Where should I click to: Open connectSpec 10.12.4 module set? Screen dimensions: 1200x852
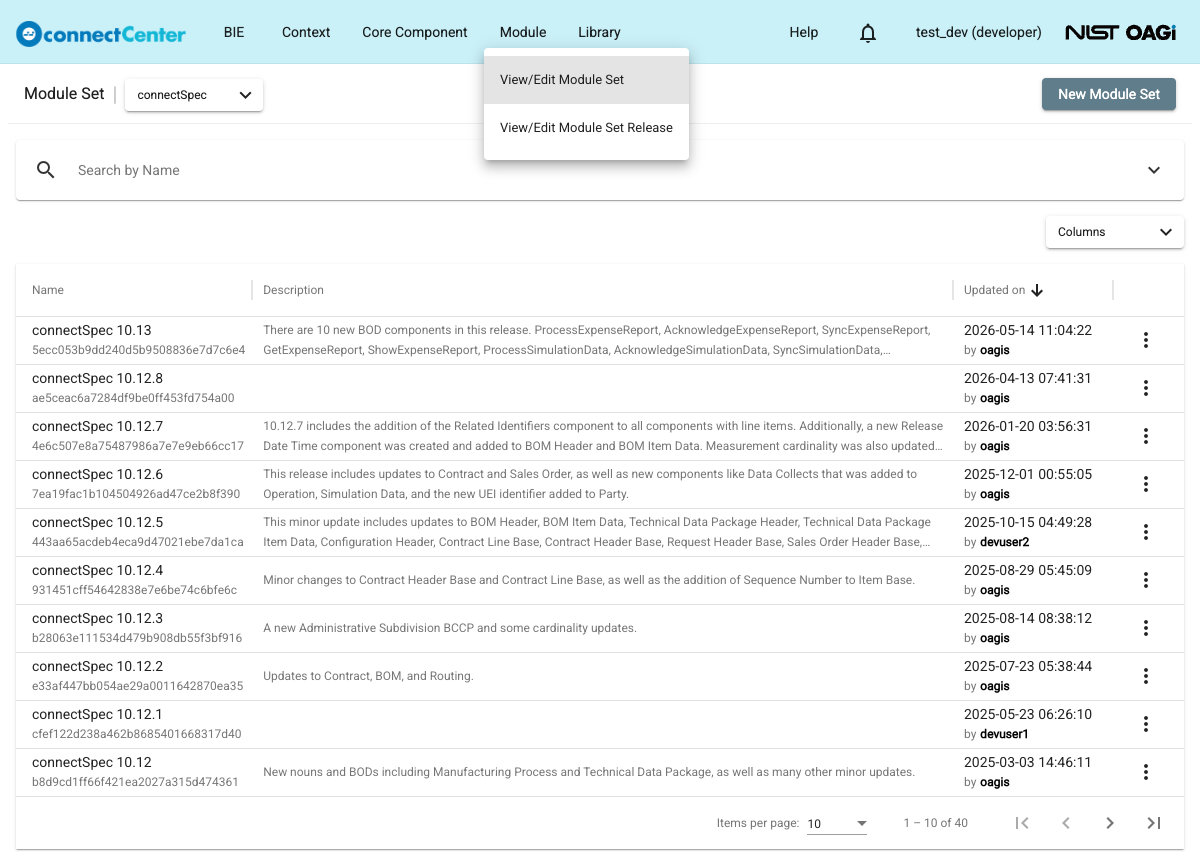97,570
